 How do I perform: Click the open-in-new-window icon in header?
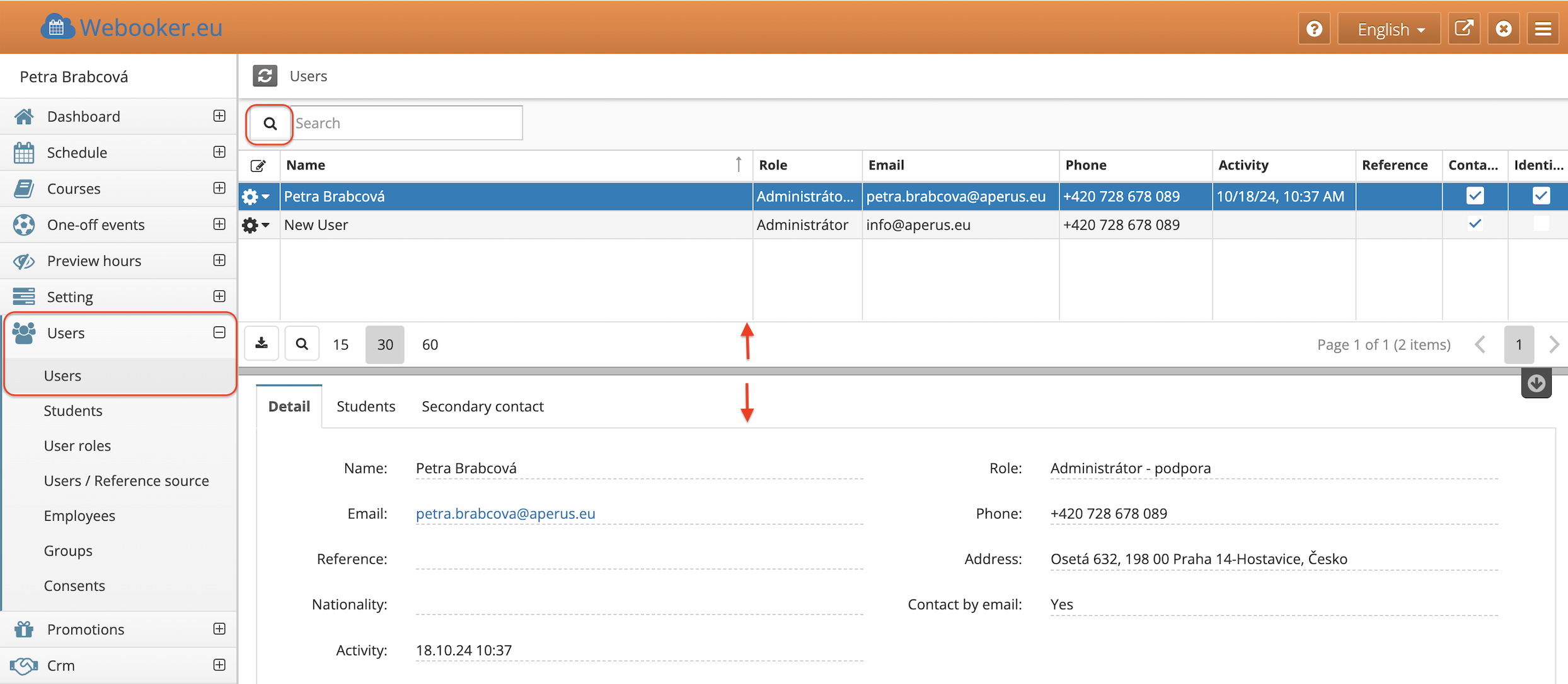point(1463,29)
